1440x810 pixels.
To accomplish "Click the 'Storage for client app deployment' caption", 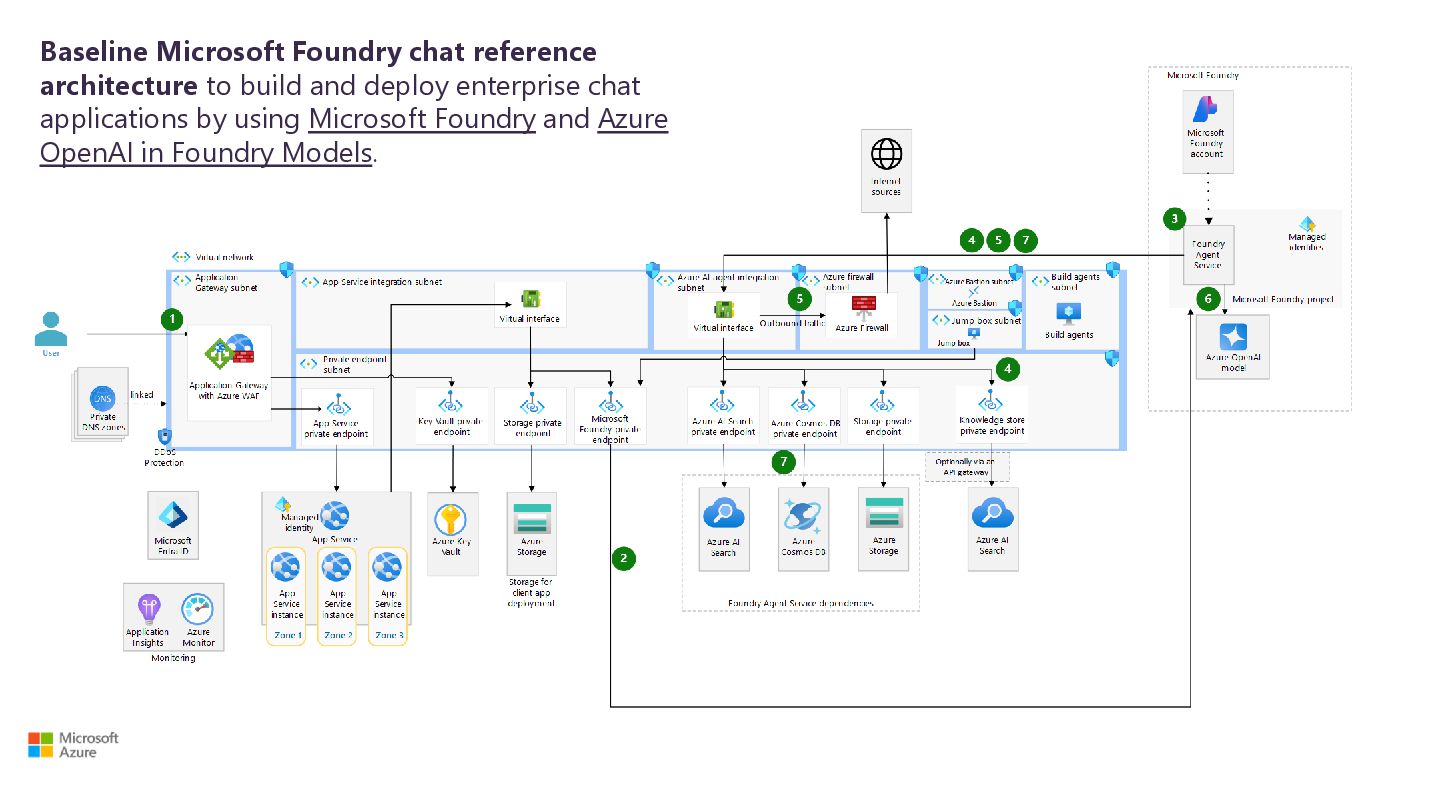I will point(531,592).
